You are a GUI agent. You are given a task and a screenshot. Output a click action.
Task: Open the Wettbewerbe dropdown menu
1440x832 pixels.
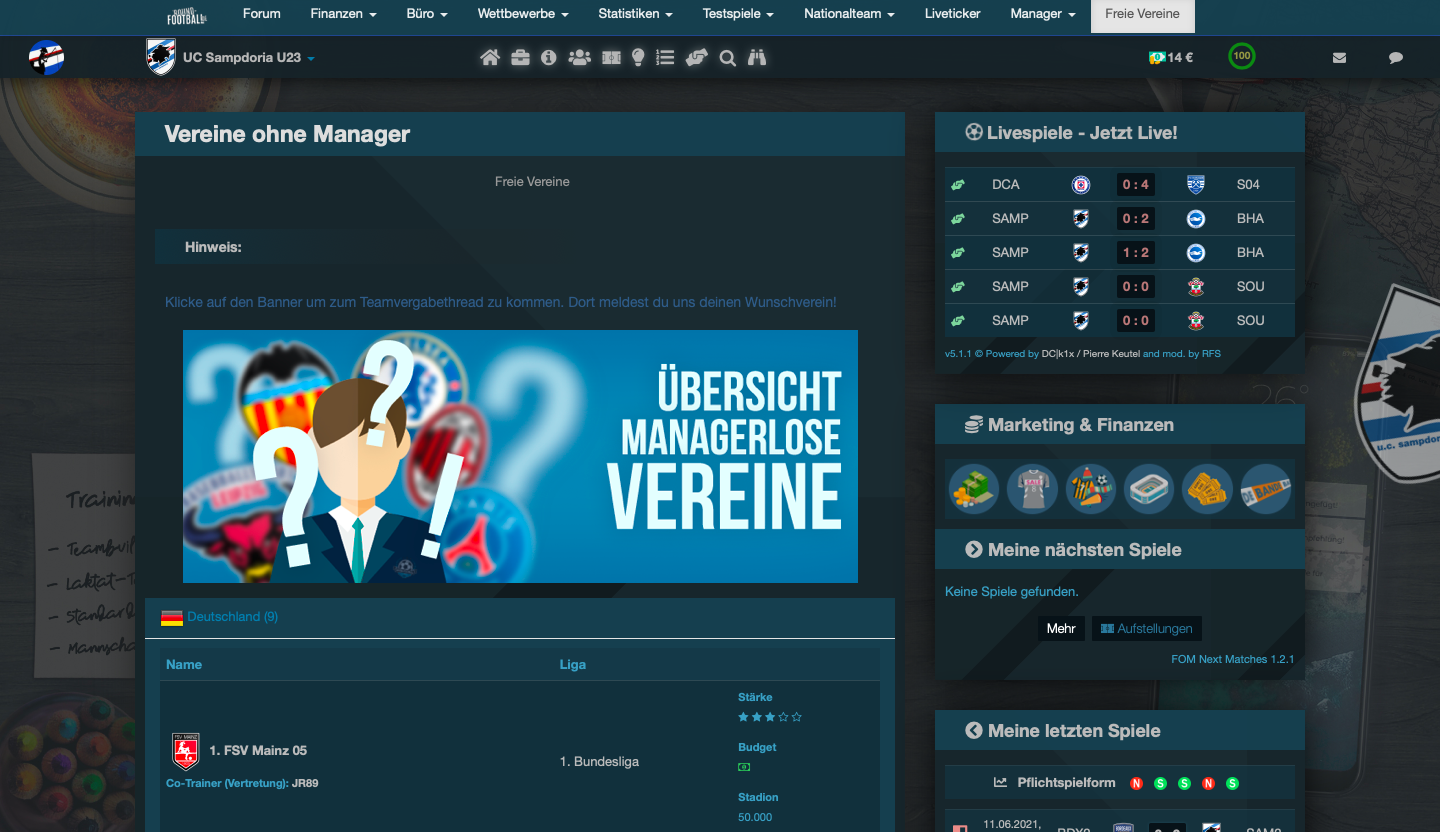[x=522, y=14]
